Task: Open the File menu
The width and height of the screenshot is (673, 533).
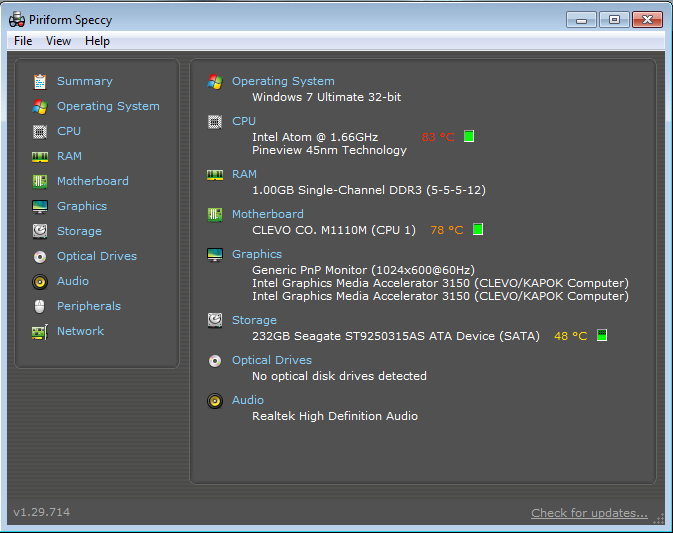Action: (x=23, y=41)
